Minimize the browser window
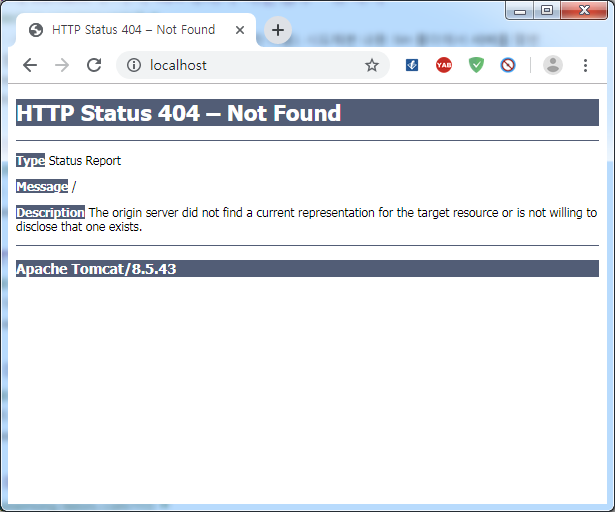This screenshot has height=512, width=615. click(520, 10)
